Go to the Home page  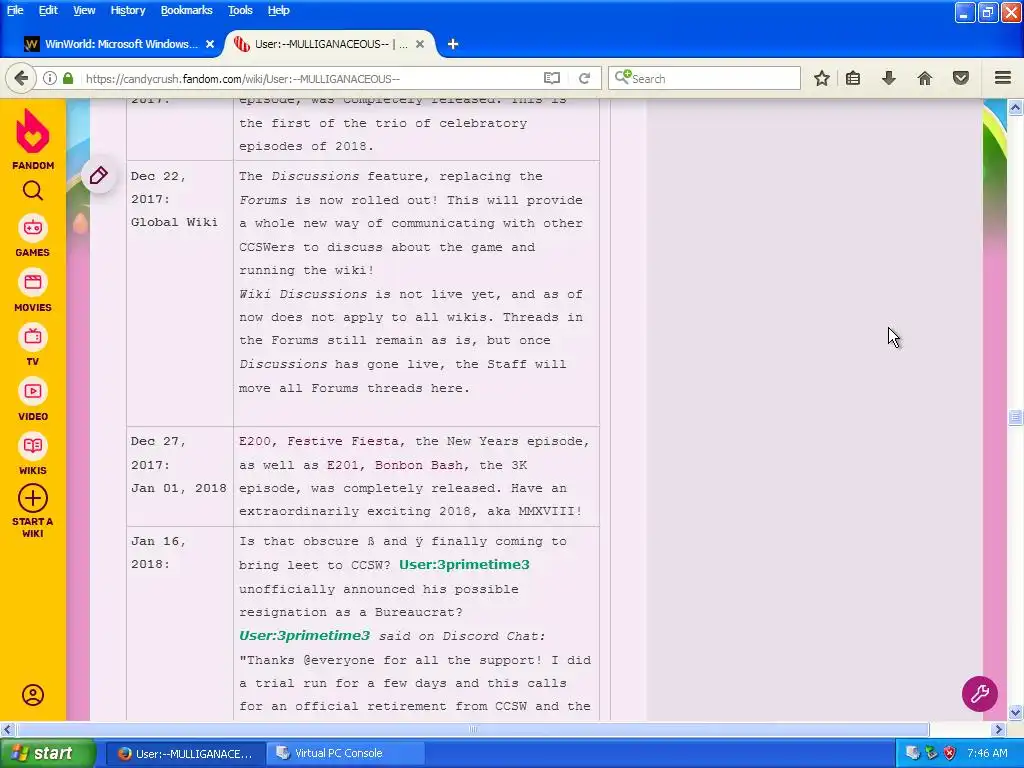click(x=925, y=78)
